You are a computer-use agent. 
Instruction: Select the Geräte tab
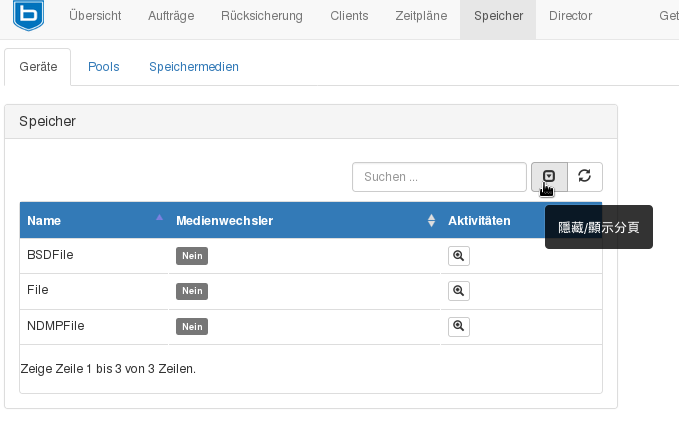[38, 67]
